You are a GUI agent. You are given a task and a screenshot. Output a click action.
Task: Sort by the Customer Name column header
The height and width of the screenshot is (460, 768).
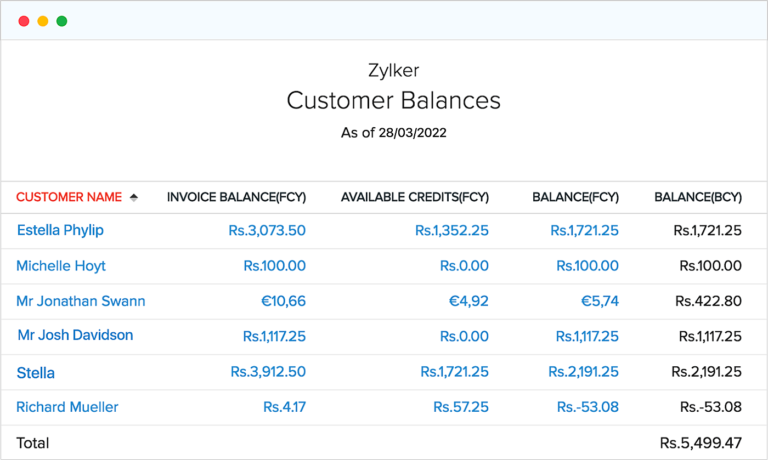click(69, 198)
